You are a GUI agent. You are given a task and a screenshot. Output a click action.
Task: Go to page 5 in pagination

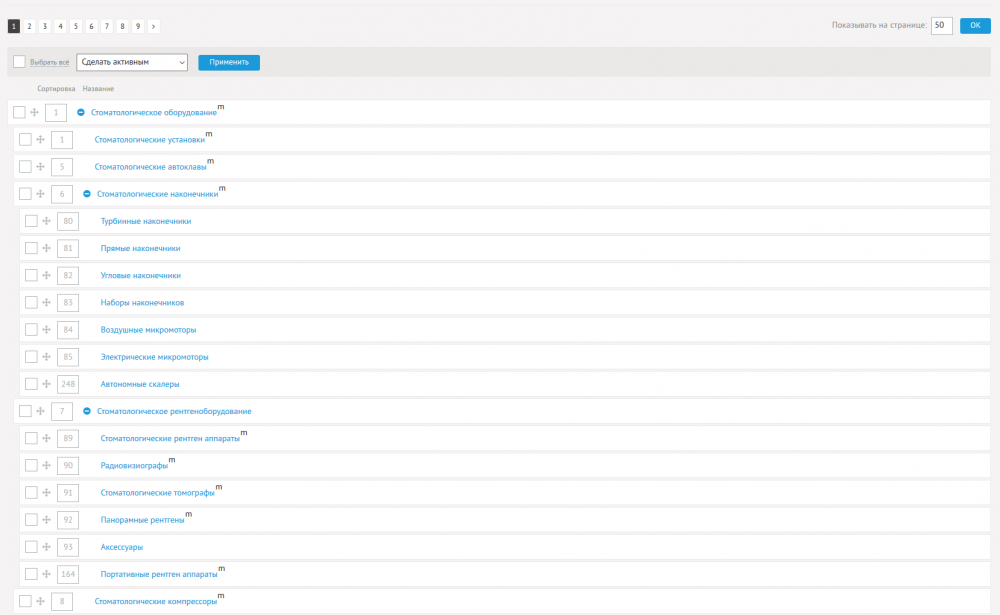[x=76, y=26]
